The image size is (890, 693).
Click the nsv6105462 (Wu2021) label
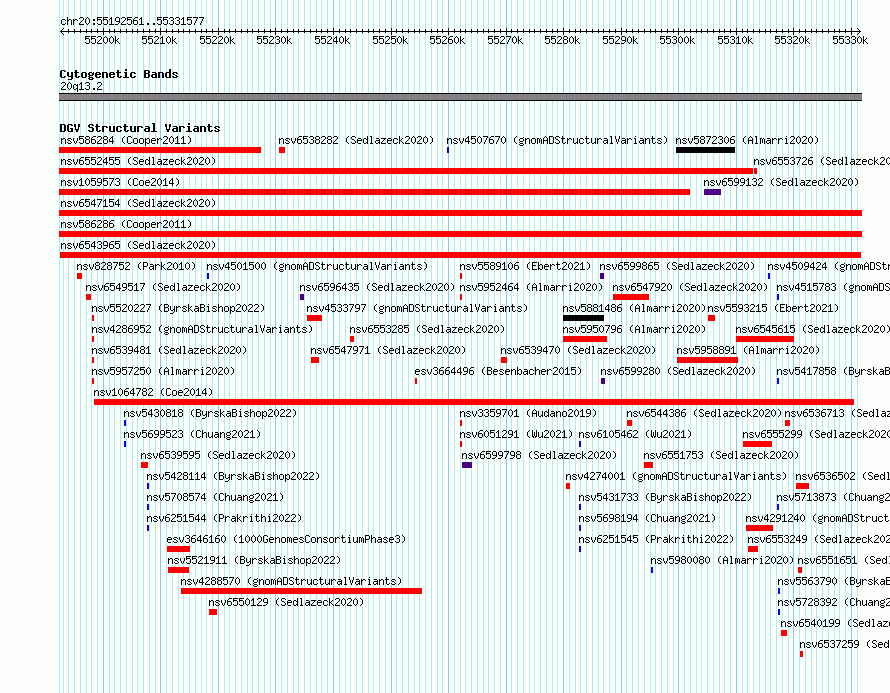635,434
